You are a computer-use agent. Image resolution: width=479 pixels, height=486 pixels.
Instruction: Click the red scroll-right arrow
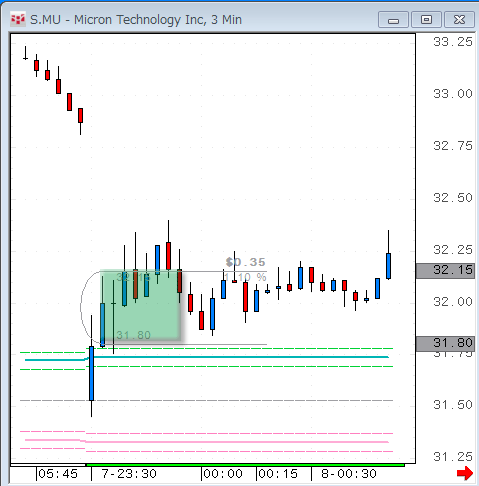(x=465, y=473)
